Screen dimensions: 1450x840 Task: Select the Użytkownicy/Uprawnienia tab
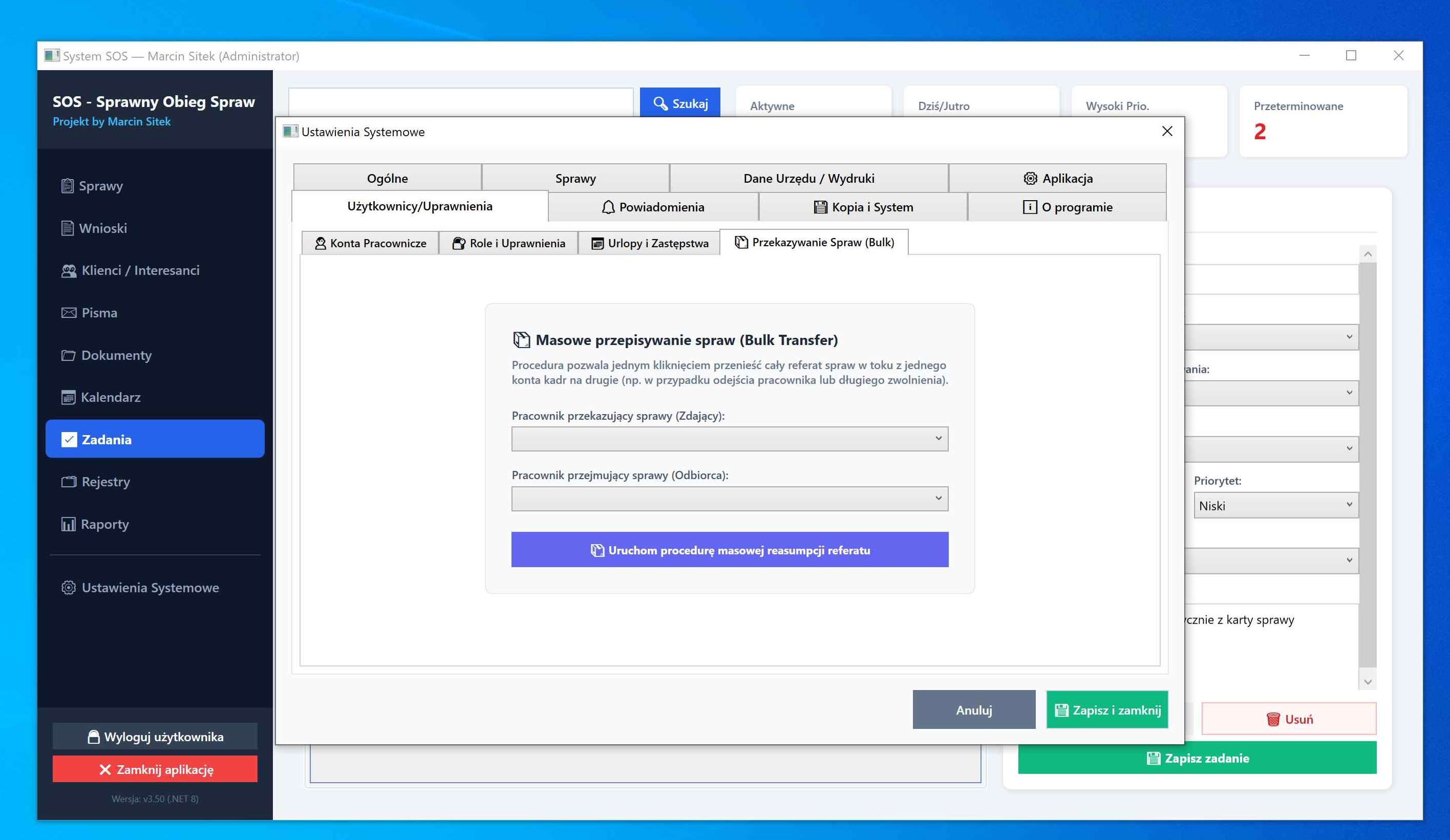(x=419, y=206)
